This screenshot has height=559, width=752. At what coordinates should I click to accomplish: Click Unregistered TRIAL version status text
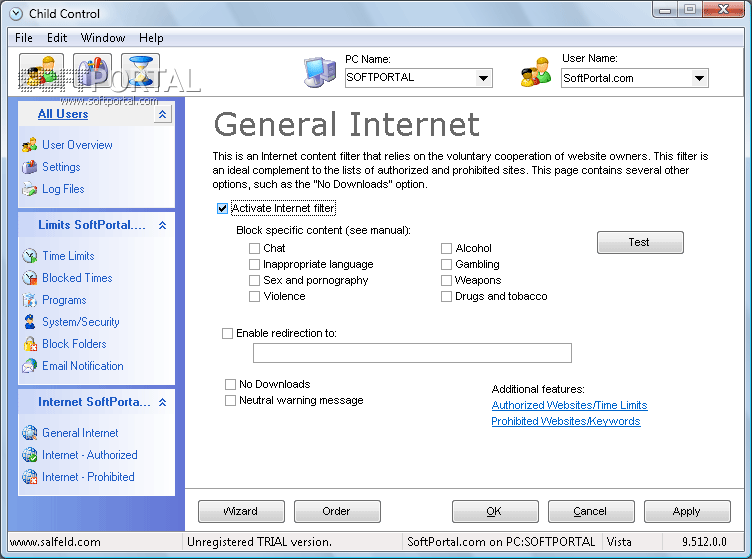click(259, 542)
